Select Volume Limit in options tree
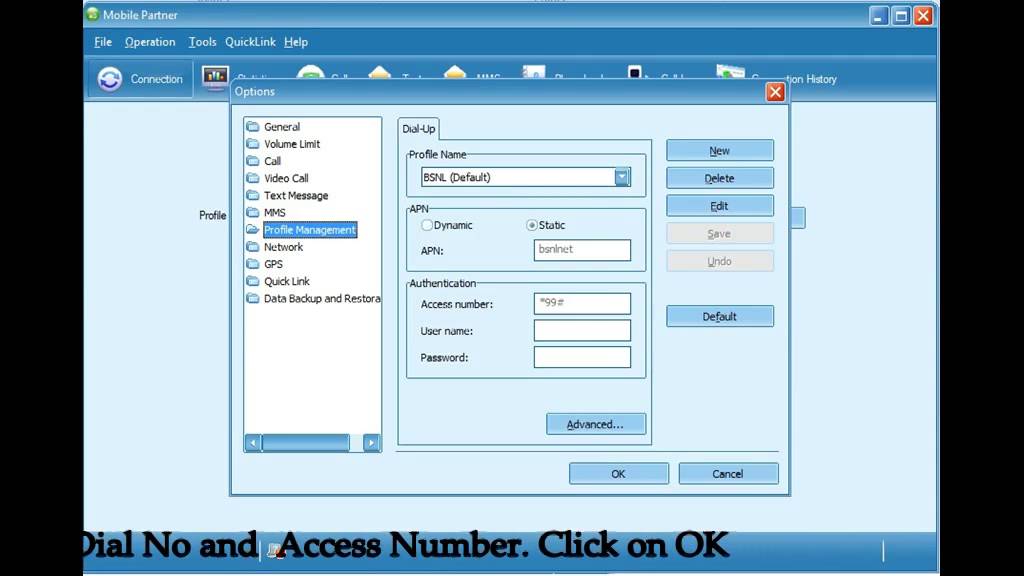Viewport: 1024px width, 576px height. click(x=292, y=144)
